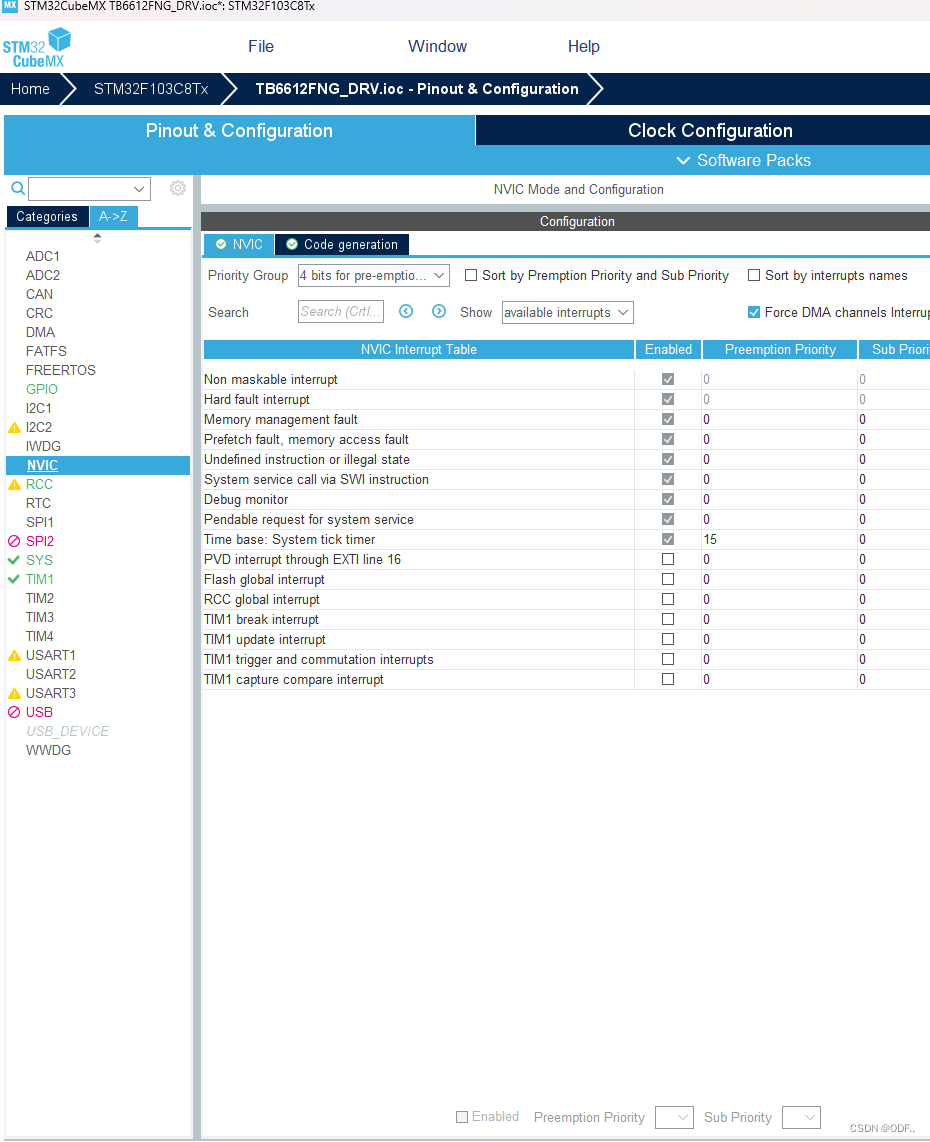Open the sidebar settings gear icon
The image size is (930, 1142).
coord(178,189)
